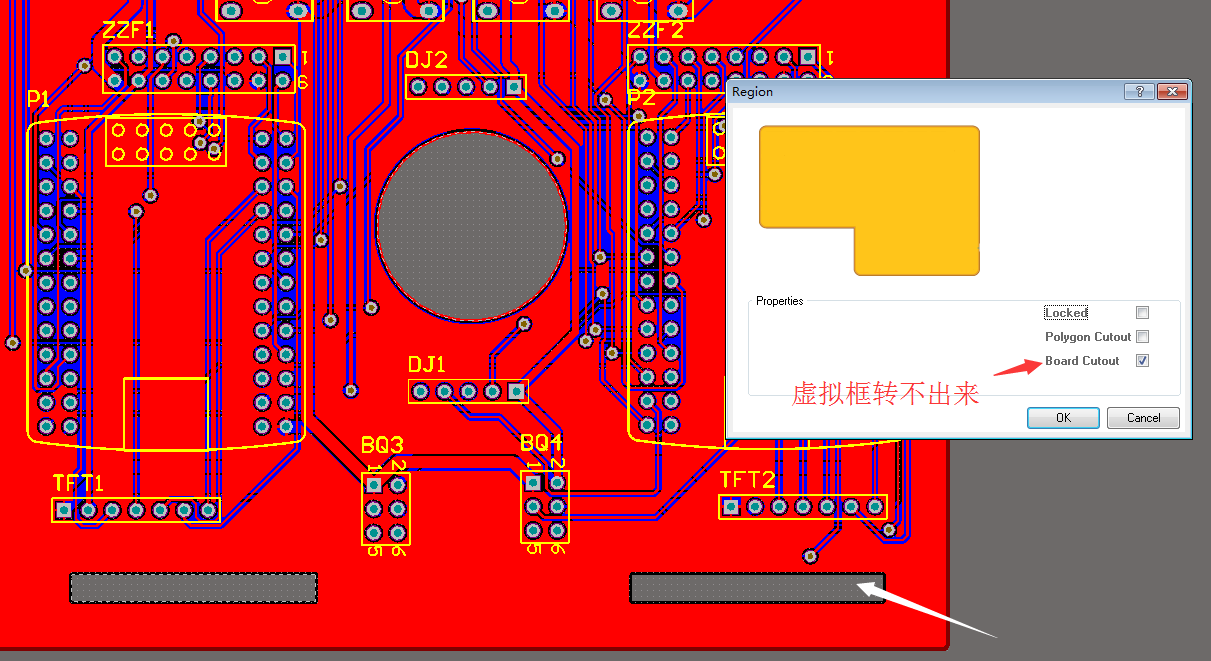The height and width of the screenshot is (661, 1211).
Task: Click the help question mark button in Region dialog
Action: click(x=1139, y=92)
